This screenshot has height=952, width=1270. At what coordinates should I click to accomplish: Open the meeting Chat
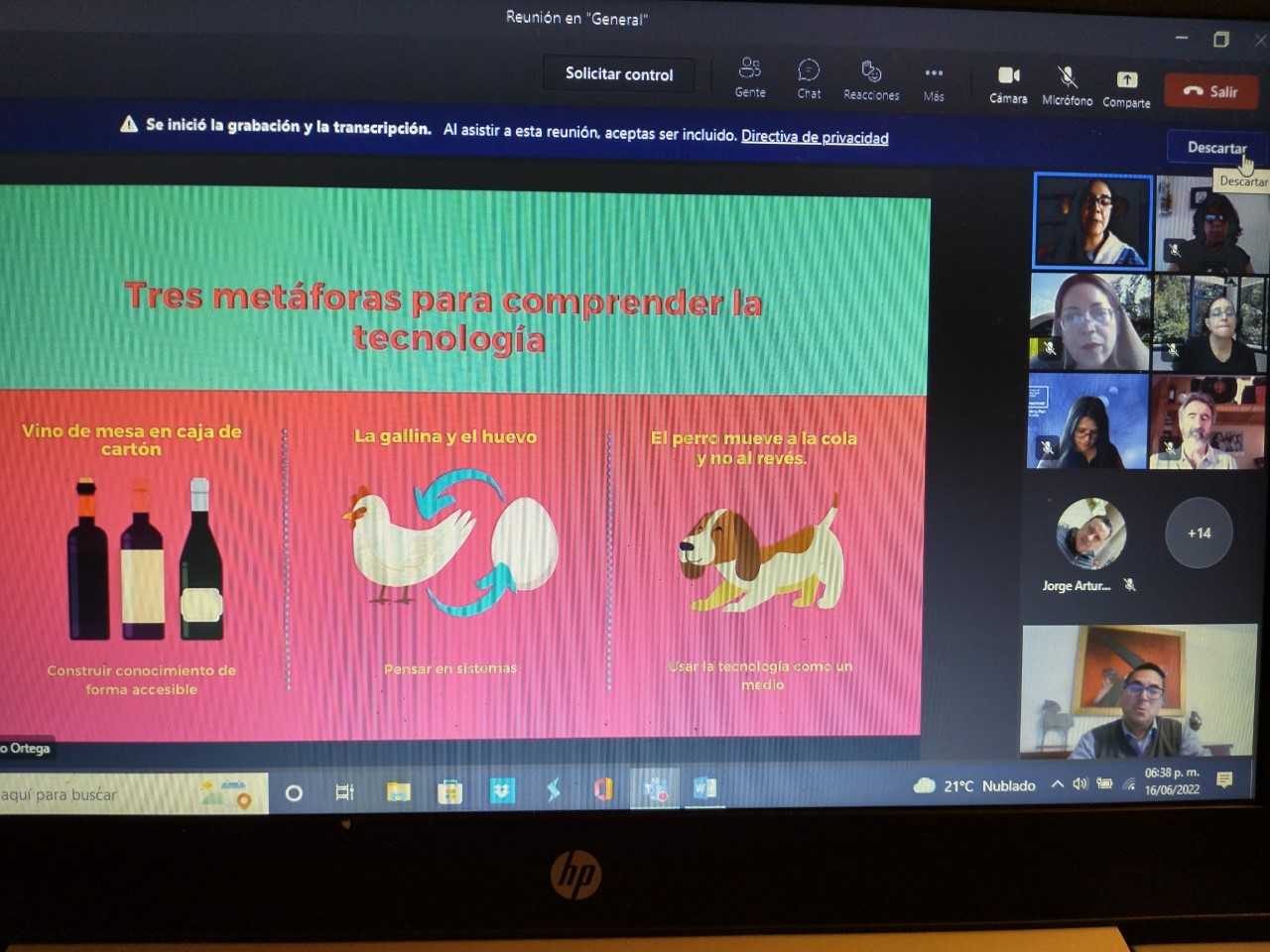pyautogui.click(x=809, y=79)
